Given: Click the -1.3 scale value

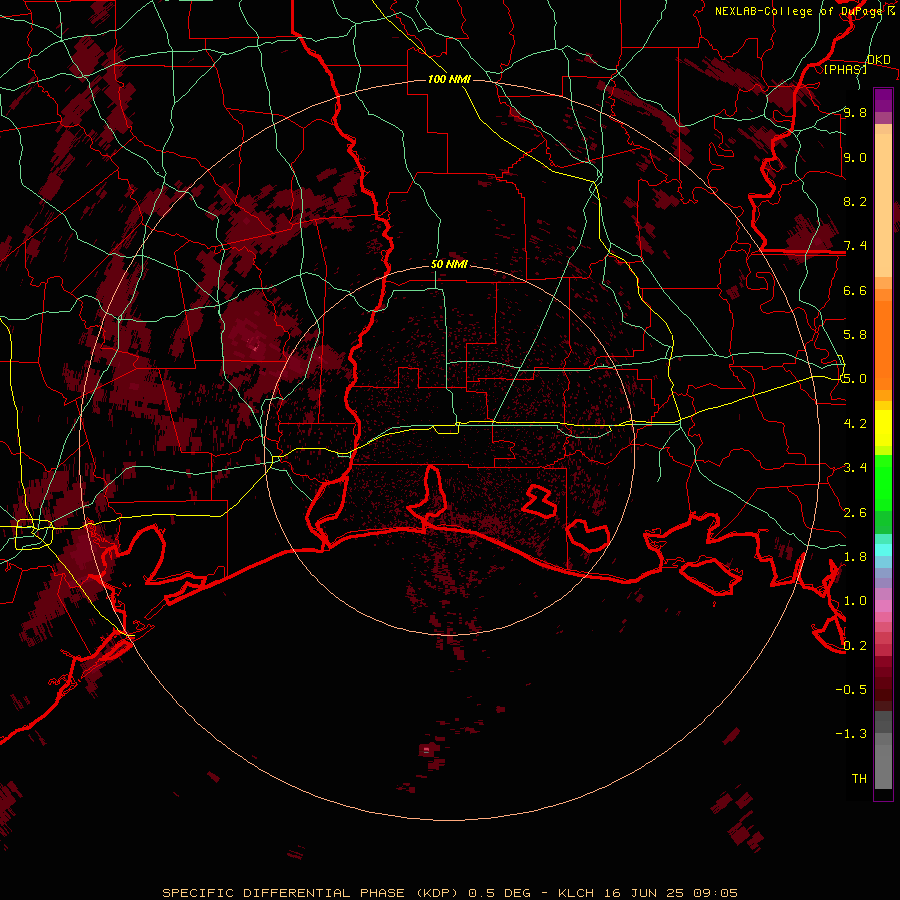Looking at the screenshot, I should click(x=851, y=734).
